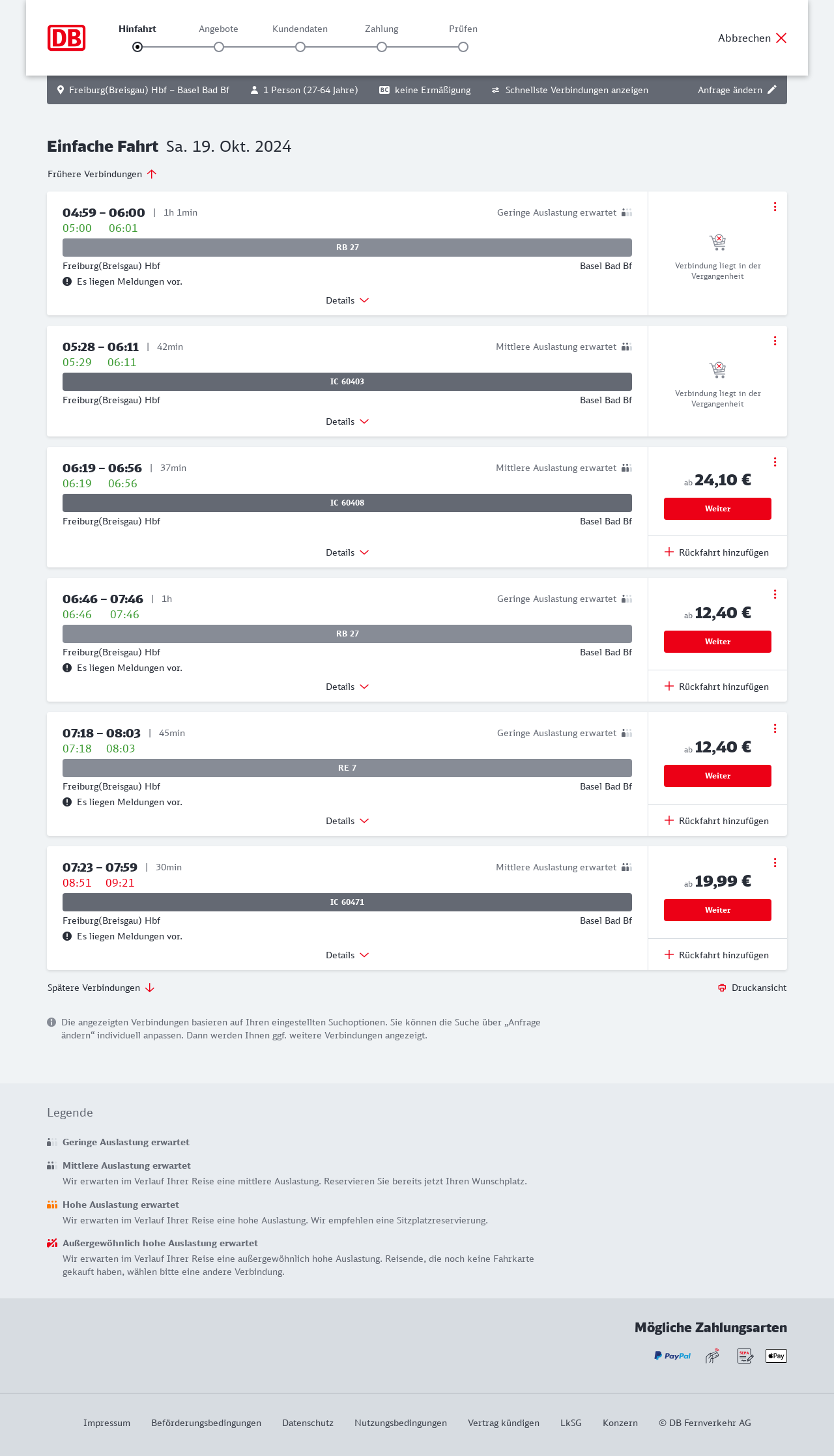
Task: Click the plus icon for Rückfahrt on 06:46 trip
Action: coord(669,686)
